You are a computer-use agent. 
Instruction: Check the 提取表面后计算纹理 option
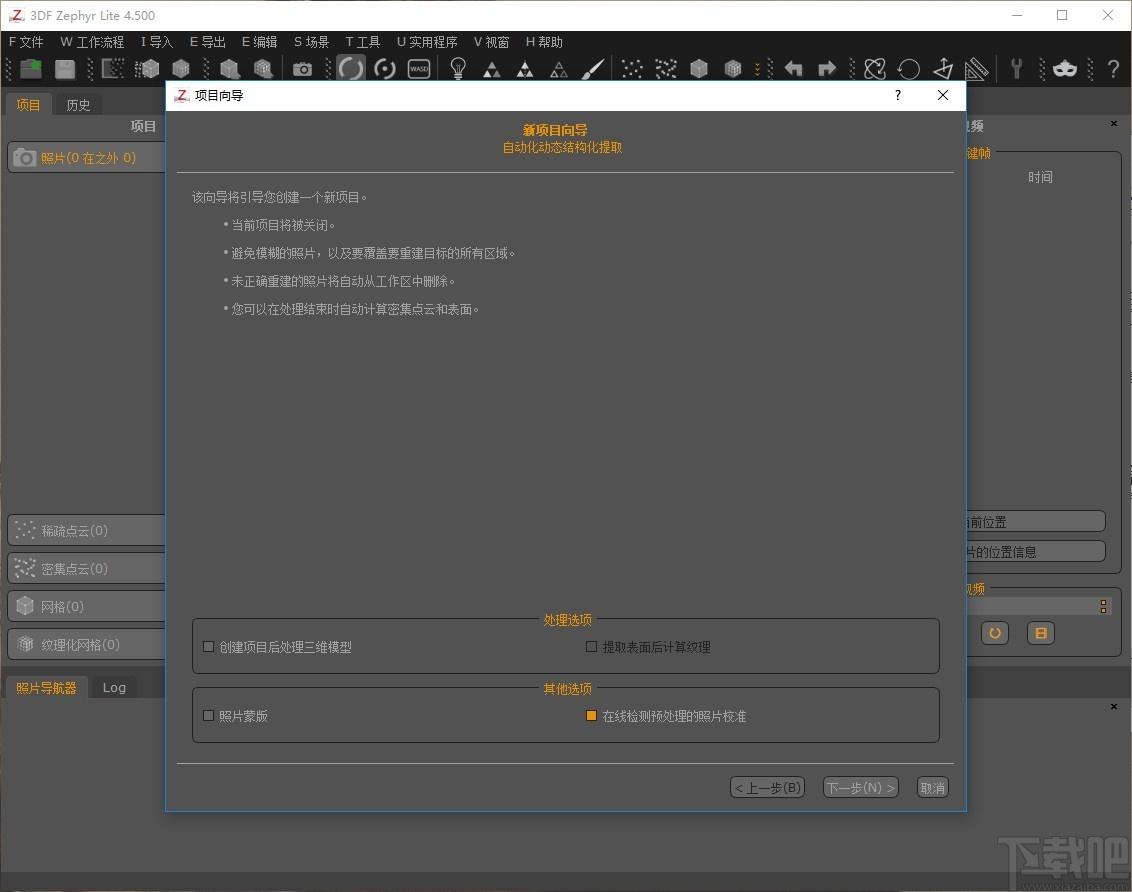click(591, 647)
